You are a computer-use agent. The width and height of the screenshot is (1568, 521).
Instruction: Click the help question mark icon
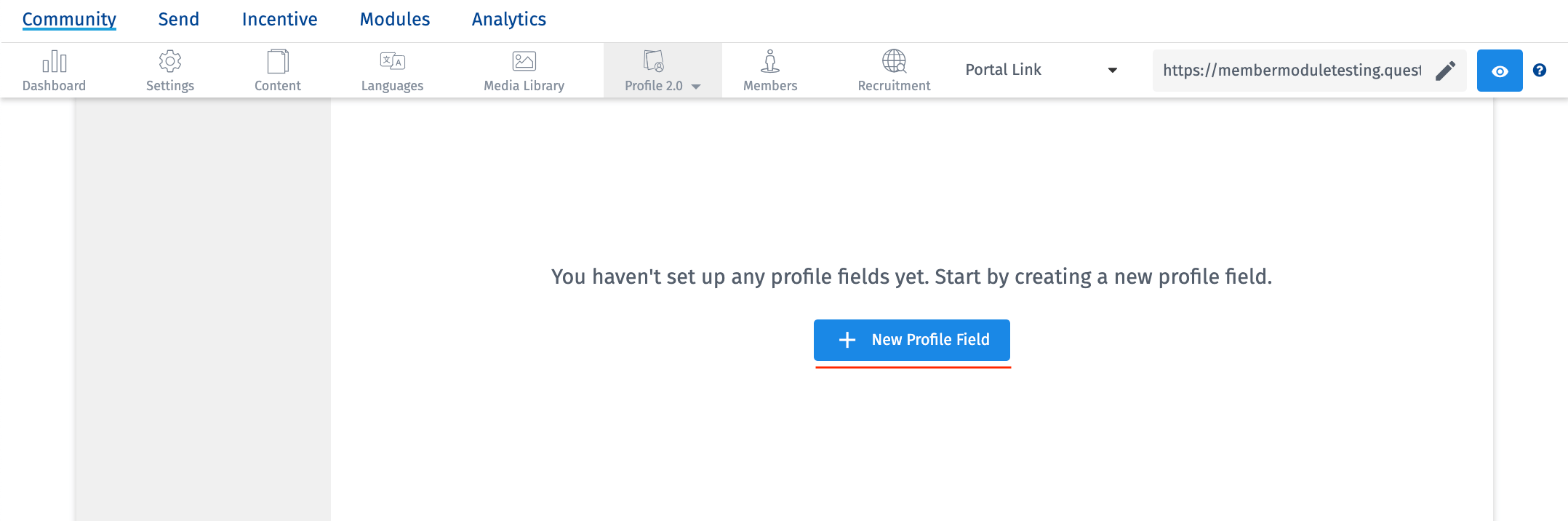click(x=1540, y=70)
